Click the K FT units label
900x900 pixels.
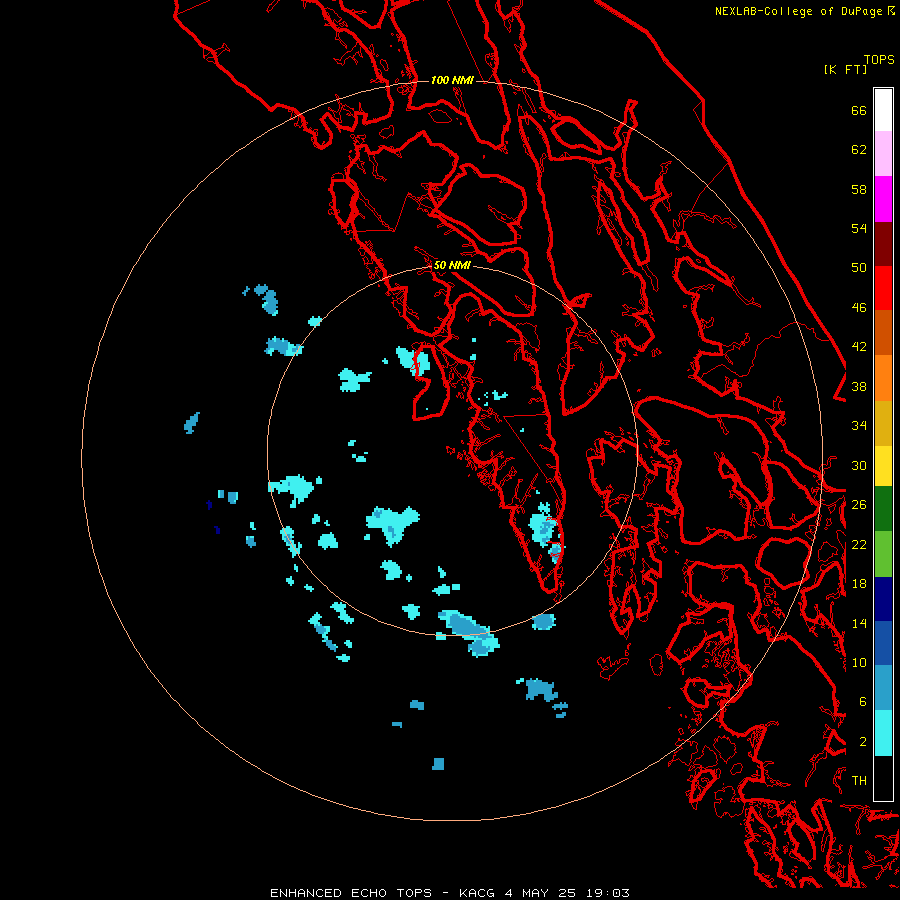click(x=845, y=69)
